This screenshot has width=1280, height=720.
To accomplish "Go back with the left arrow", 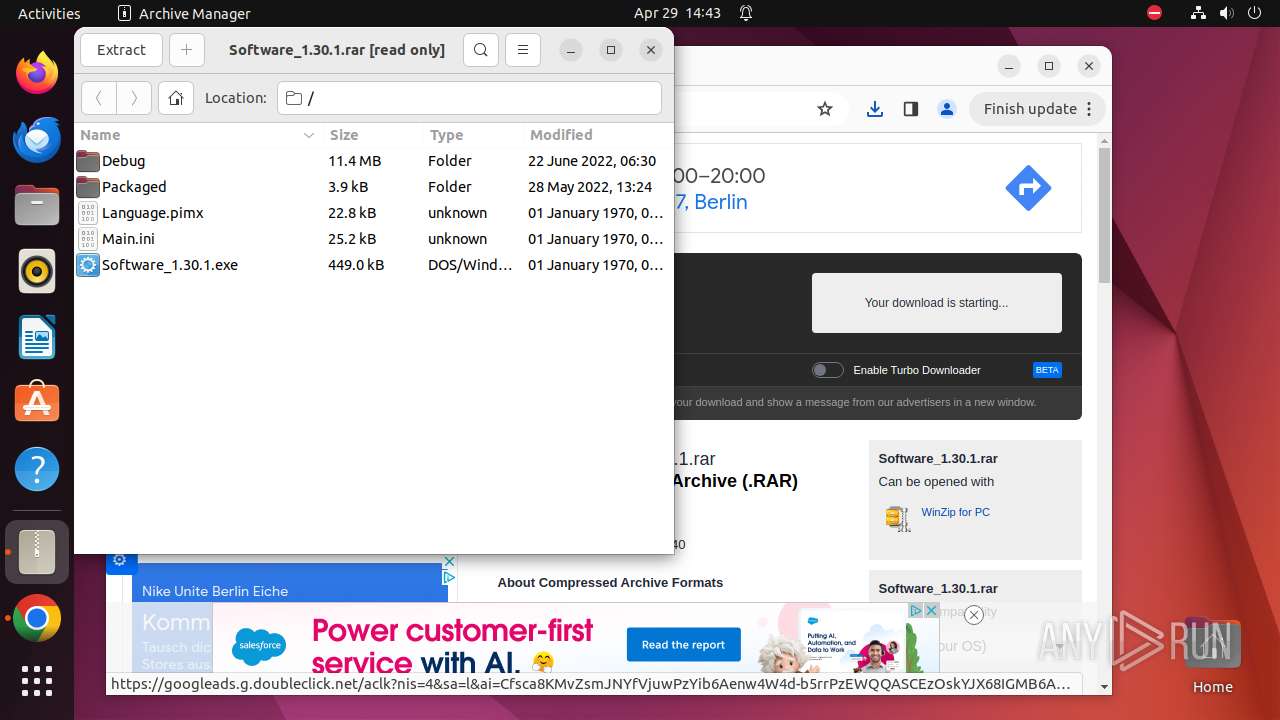I will tap(99, 98).
